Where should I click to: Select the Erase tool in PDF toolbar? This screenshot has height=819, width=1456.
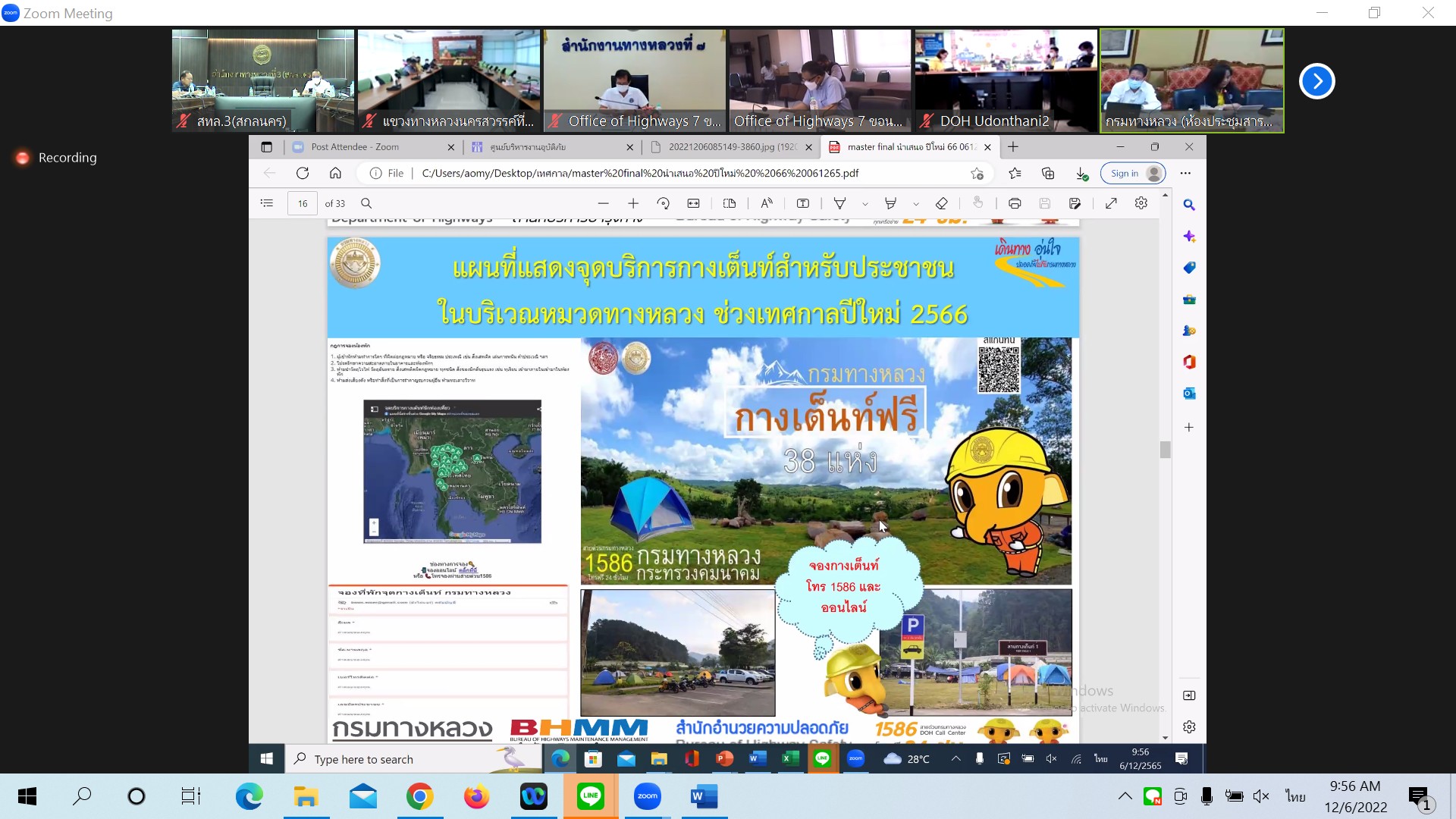pyautogui.click(x=941, y=203)
